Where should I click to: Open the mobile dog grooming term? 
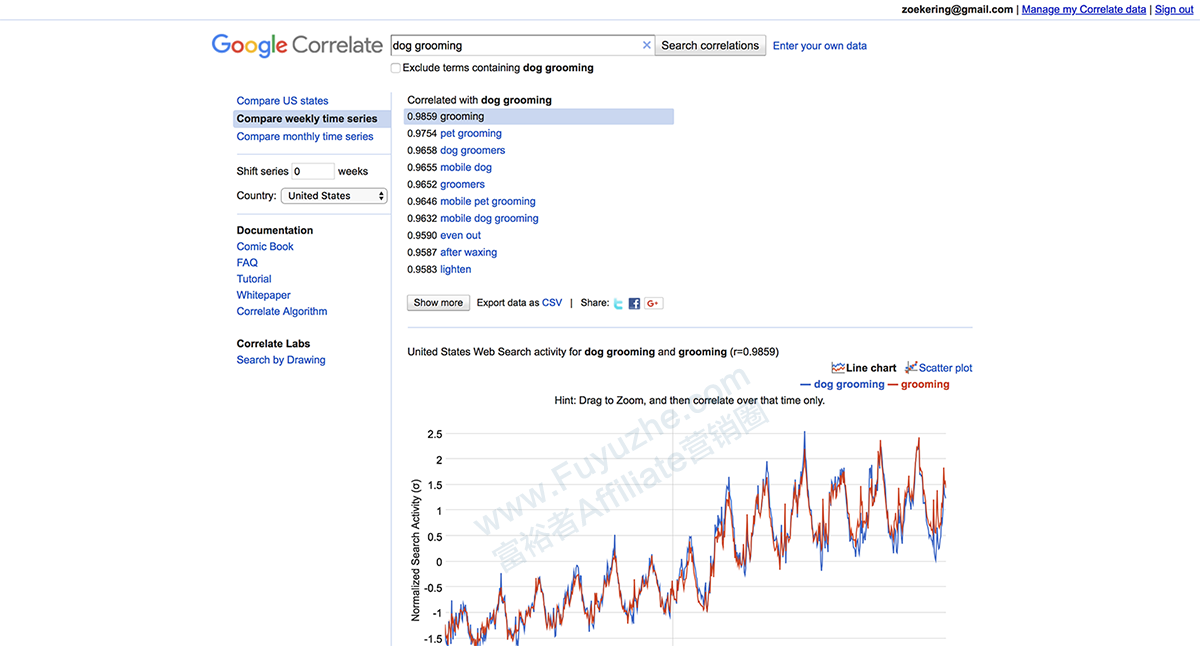489,219
